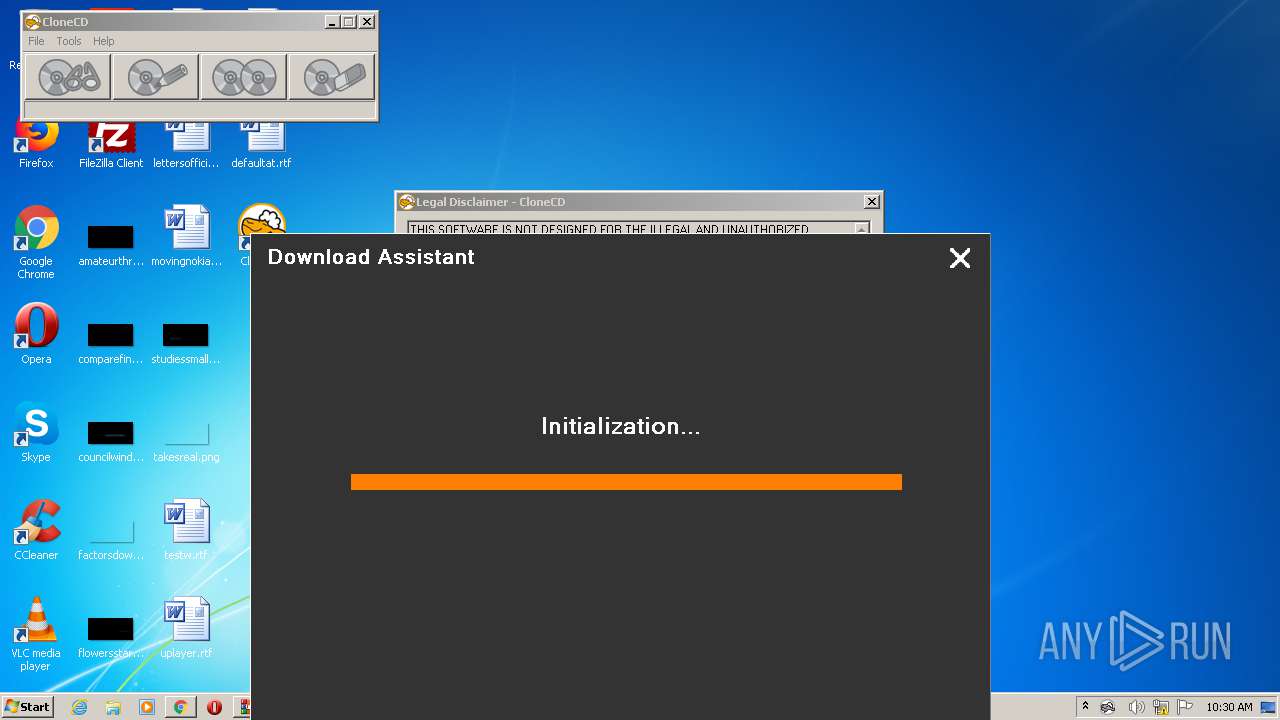Select the takesreal.png file on the desktop
Viewport: 1280px width, 720px height.
coord(186,440)
